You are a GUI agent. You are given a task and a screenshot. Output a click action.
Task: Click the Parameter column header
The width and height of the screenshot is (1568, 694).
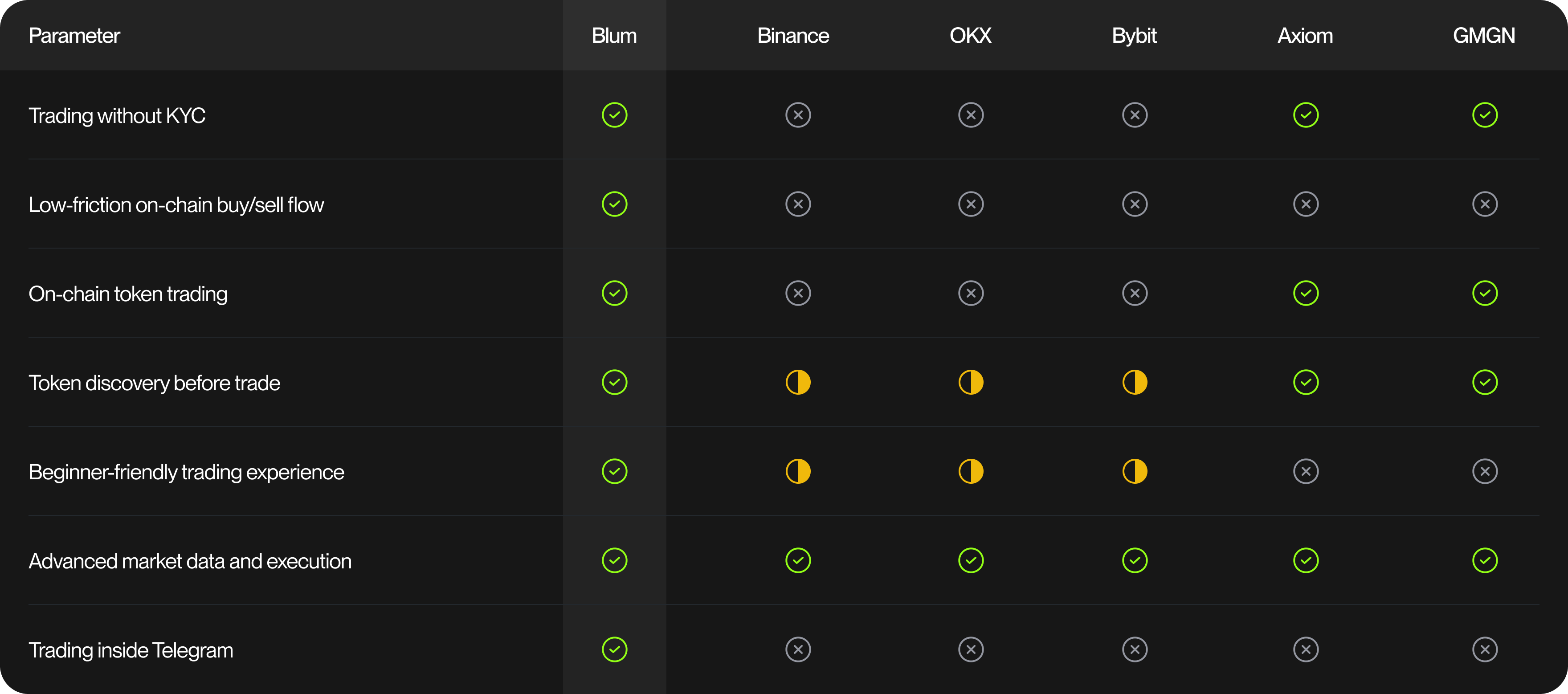click(74, 35)
